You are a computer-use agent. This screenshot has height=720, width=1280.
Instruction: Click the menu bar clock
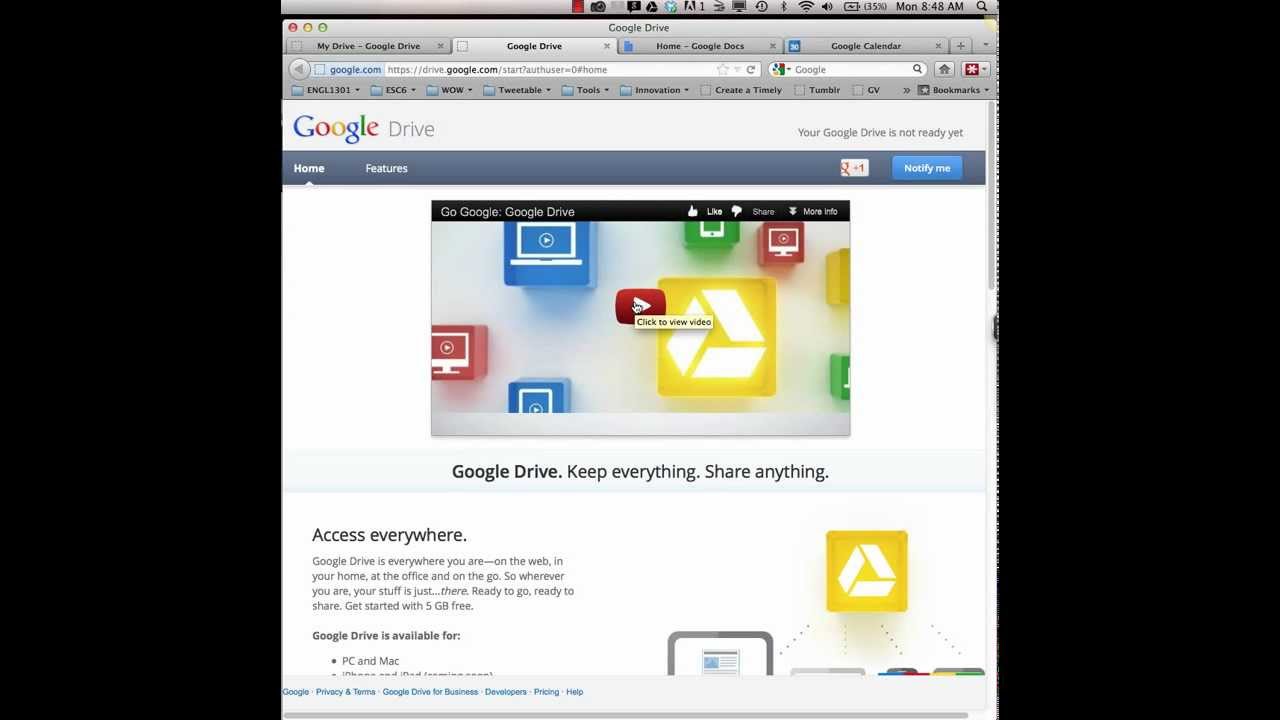[930, 7]
